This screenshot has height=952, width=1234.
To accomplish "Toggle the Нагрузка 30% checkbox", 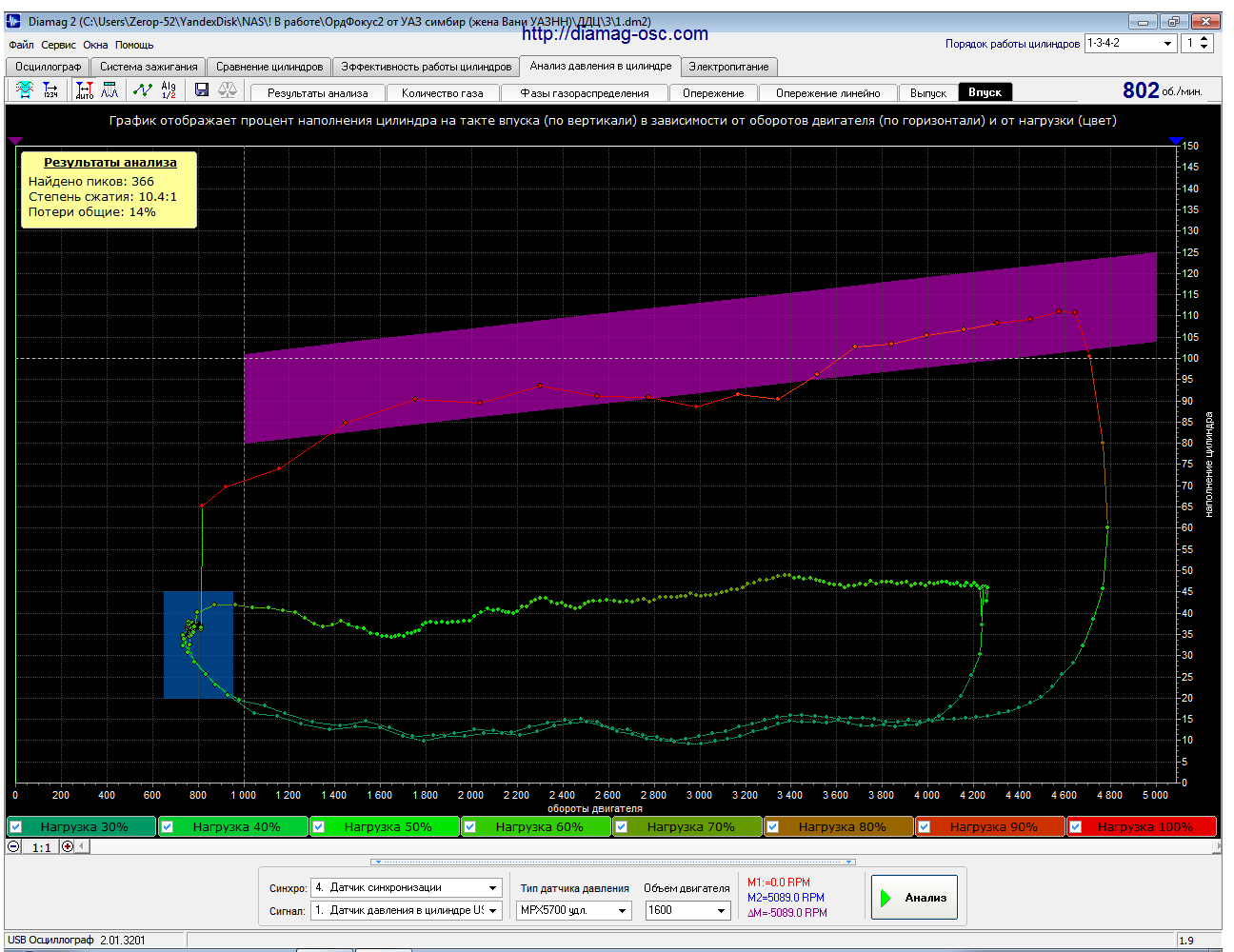I will (x=16, y=826).
